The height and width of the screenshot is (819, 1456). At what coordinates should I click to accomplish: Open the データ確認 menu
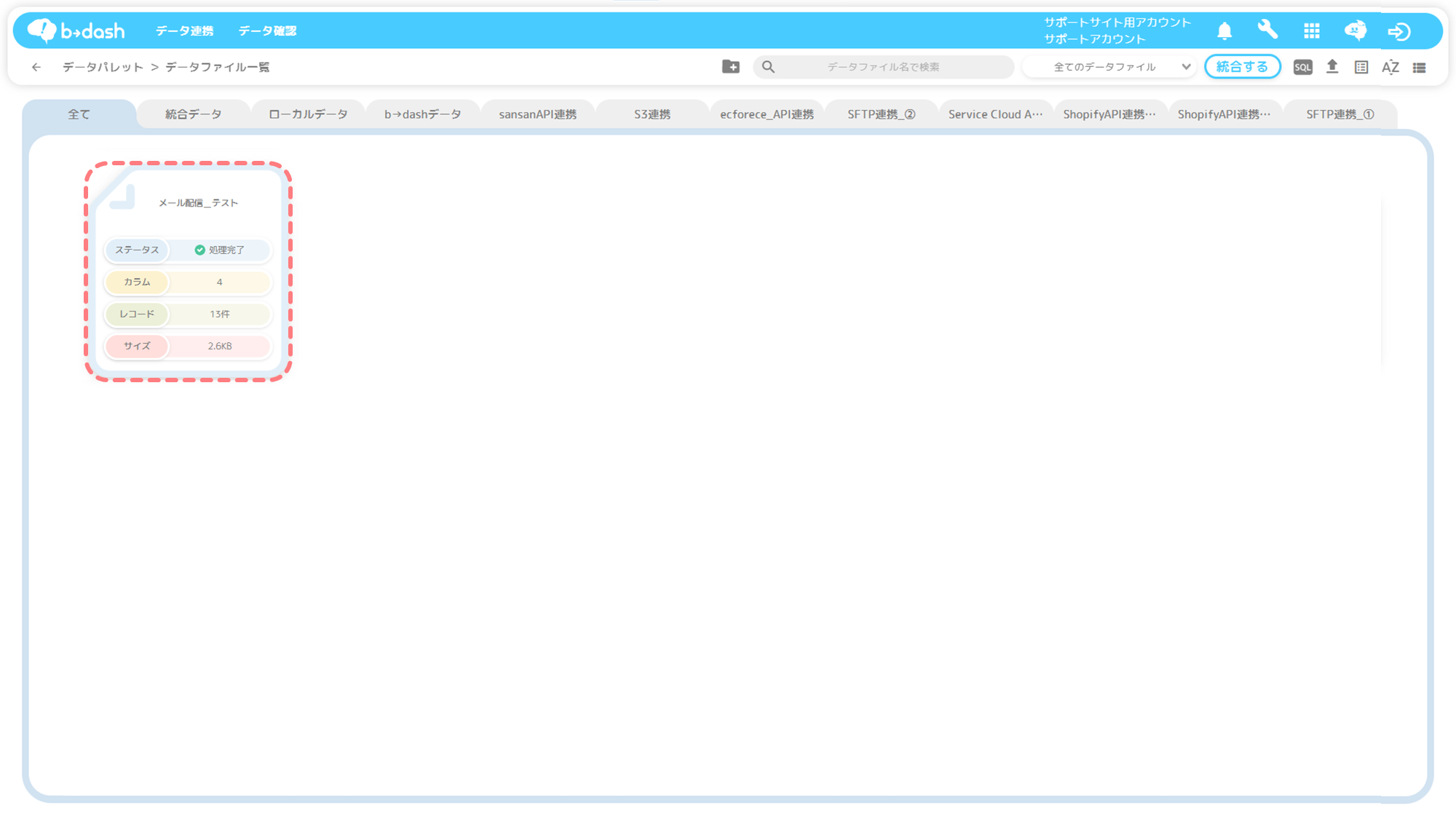267,31
